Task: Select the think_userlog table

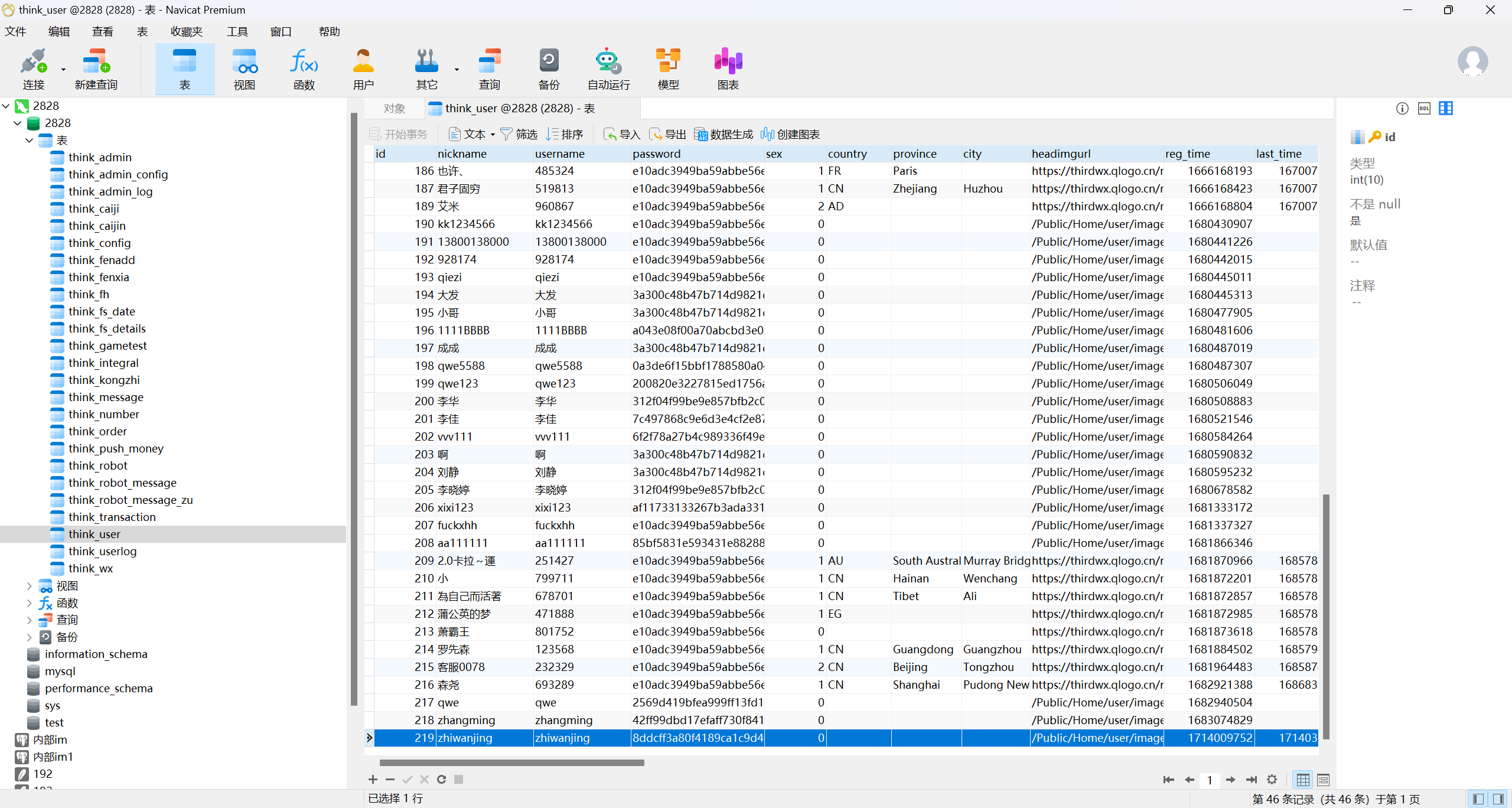Action: tap(102, 551)
